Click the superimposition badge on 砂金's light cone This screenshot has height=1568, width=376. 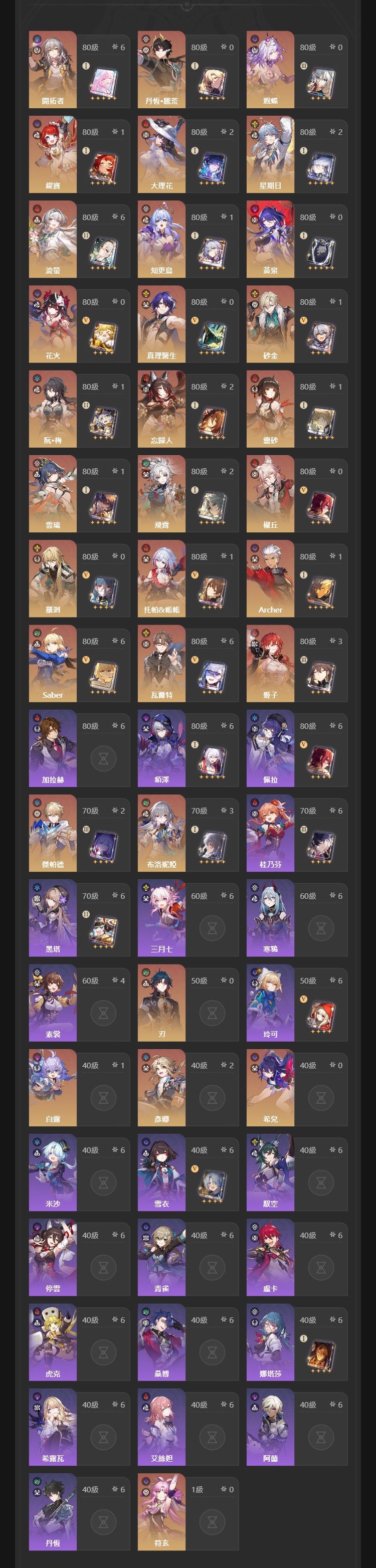click(x=304, y=320)
